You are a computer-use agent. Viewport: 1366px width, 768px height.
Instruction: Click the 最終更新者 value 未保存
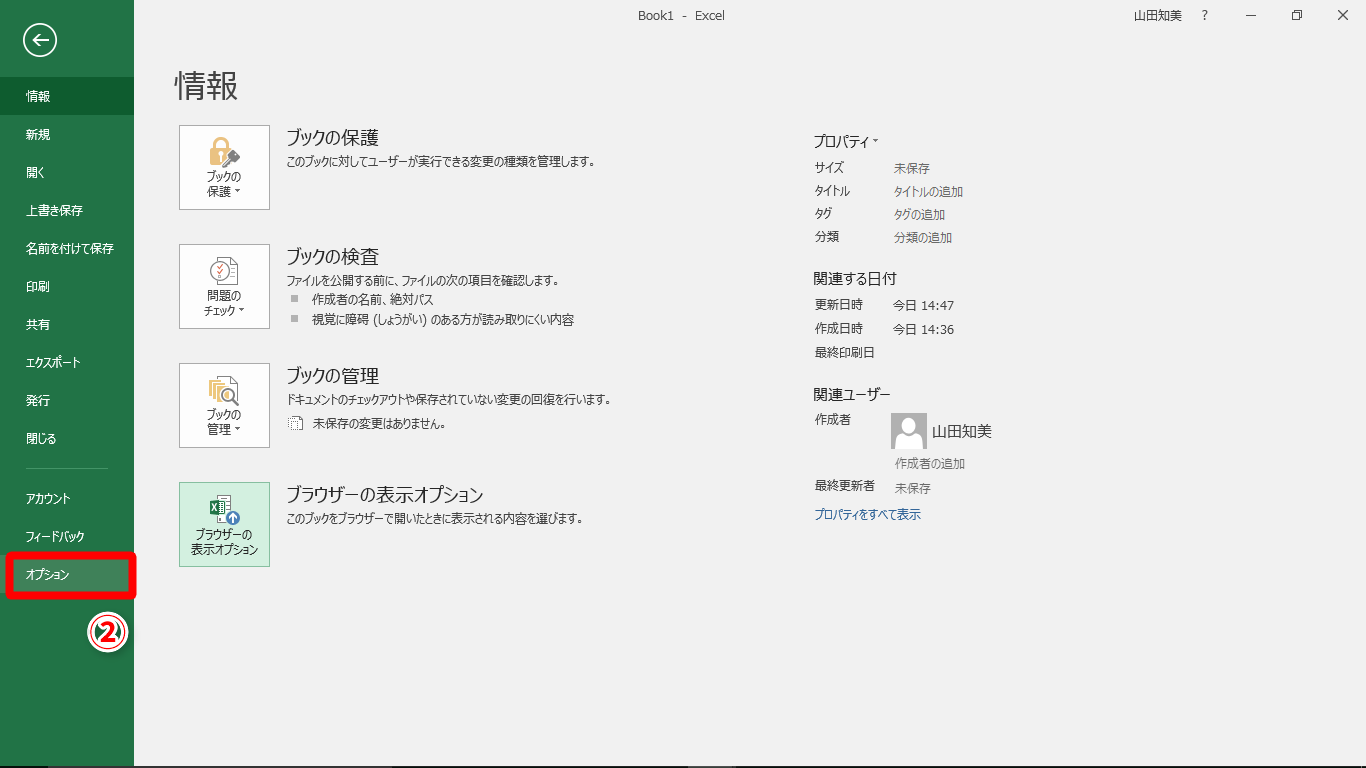click(912, 488)
